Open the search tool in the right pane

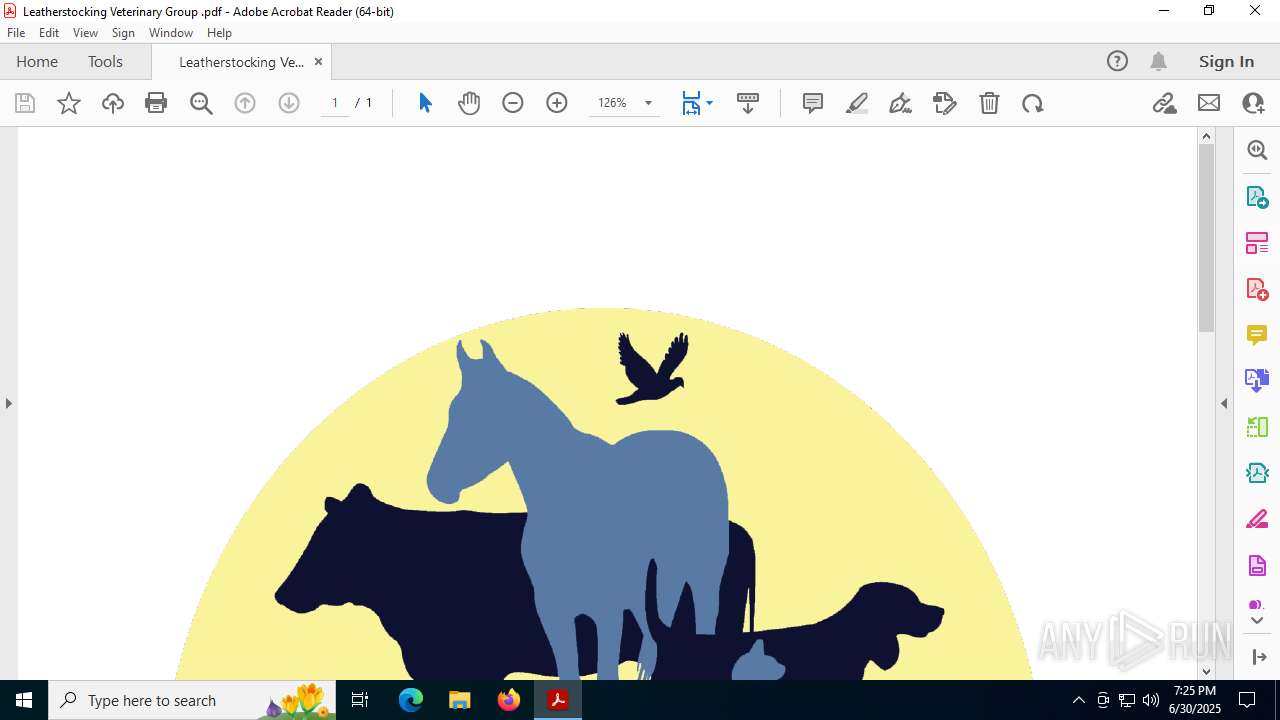[1257, 150]
